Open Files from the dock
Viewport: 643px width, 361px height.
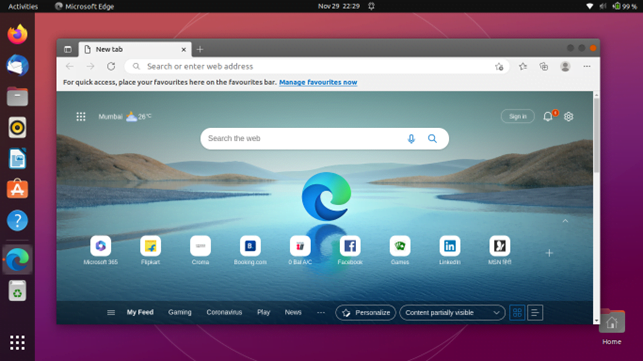(x=17, y=97)
